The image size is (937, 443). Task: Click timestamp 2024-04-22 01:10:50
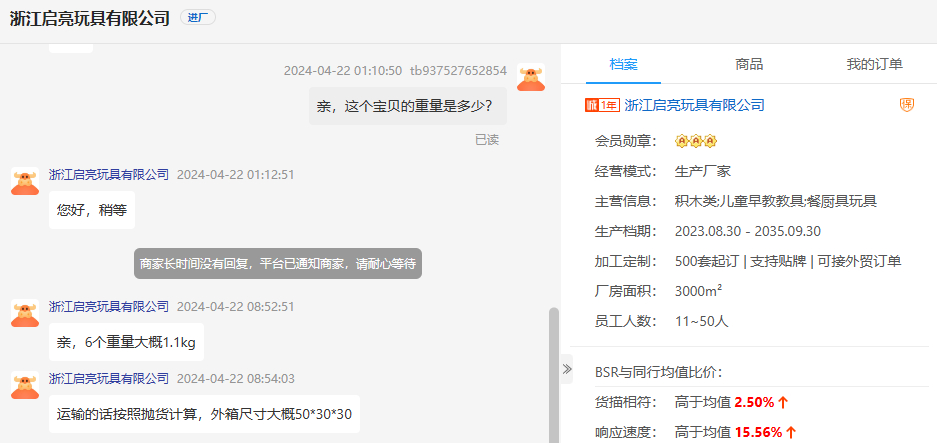(x=343, y=71)
